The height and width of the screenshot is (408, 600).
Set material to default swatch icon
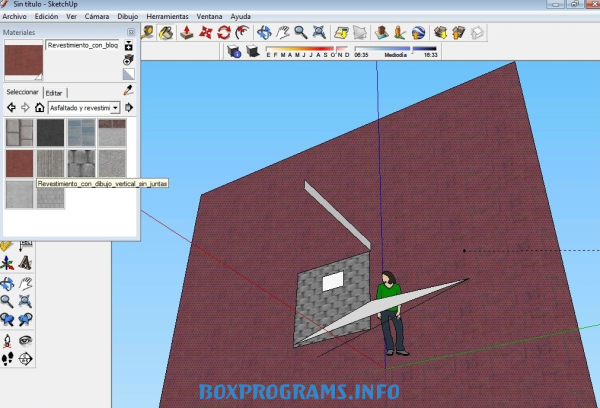[129, 74]
